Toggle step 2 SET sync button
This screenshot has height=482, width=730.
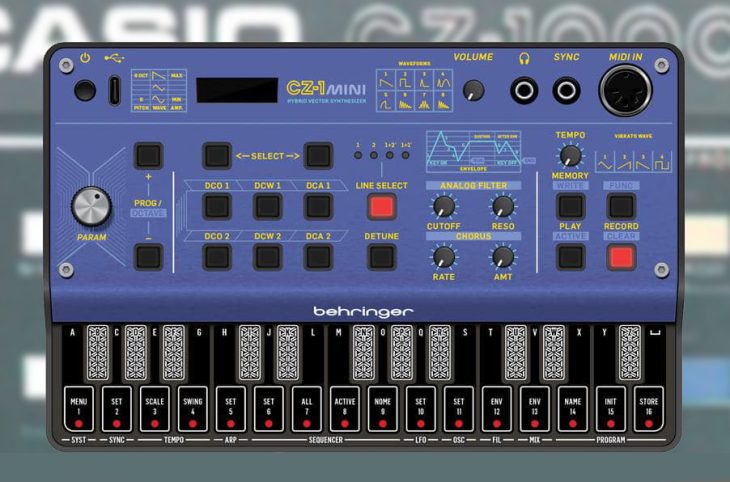click(x=116, y=408)
